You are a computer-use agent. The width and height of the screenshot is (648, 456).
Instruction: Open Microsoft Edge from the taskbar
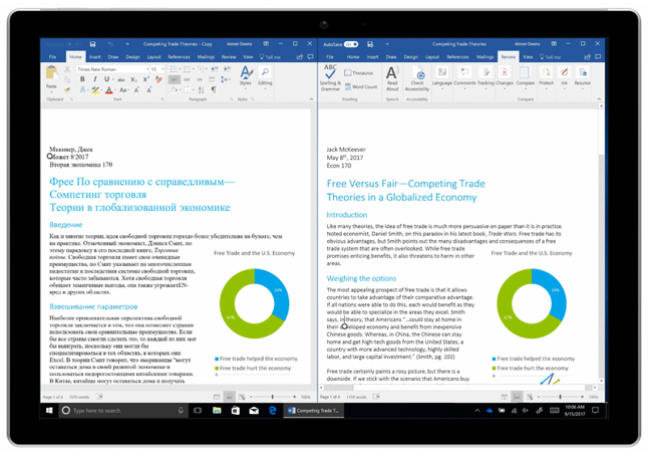coord(273,411)
